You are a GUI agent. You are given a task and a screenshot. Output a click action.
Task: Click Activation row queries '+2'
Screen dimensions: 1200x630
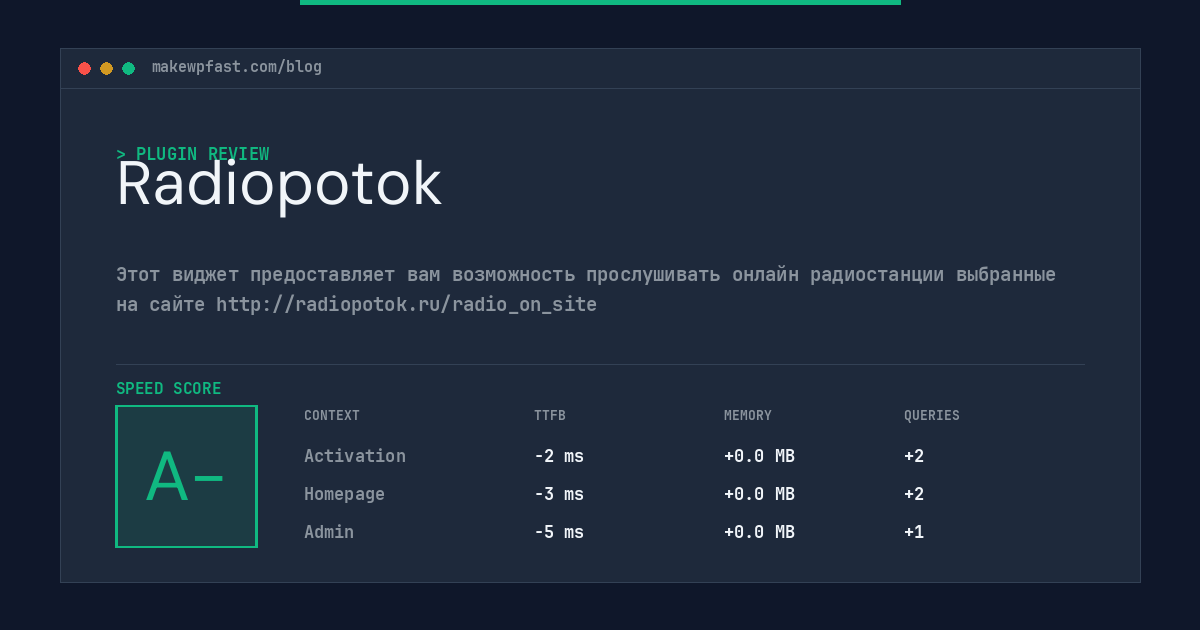pos(914,456)
